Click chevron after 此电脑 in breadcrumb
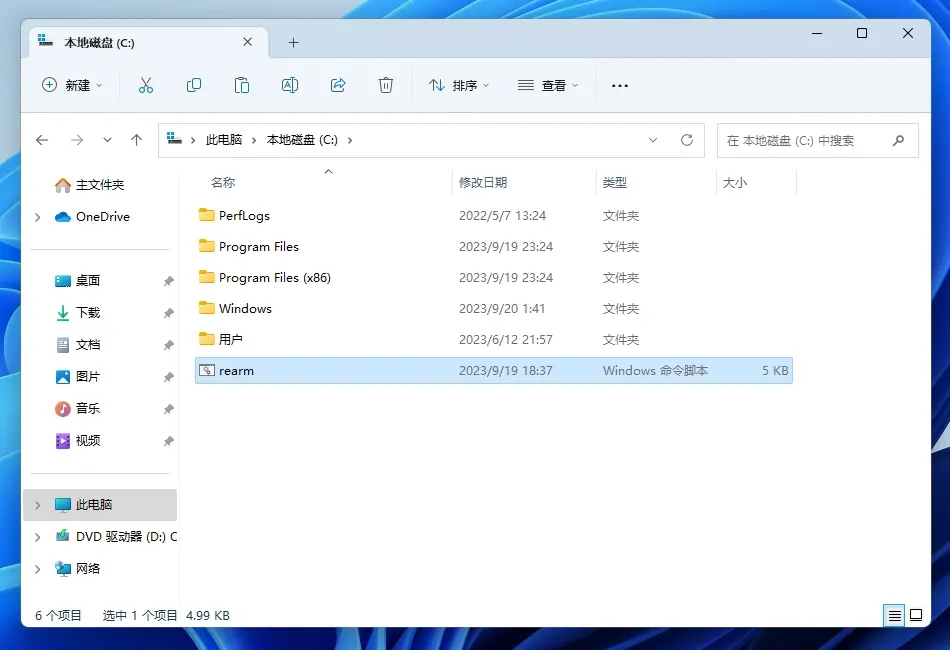 point(254,141)
